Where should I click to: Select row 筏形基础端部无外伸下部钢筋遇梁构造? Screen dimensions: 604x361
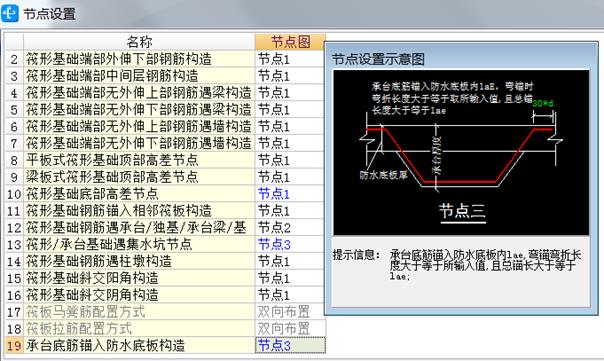pos(139,109)
